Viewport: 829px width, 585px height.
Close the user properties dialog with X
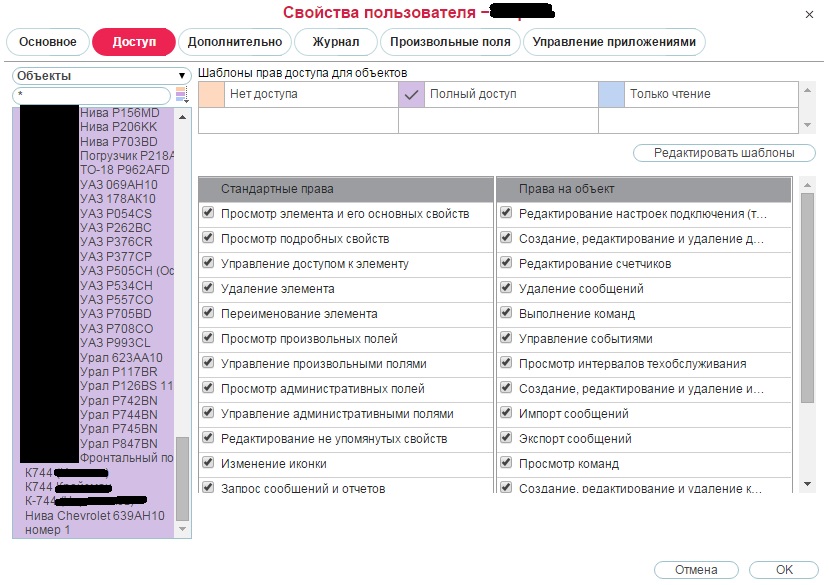[x=808, y=14]
